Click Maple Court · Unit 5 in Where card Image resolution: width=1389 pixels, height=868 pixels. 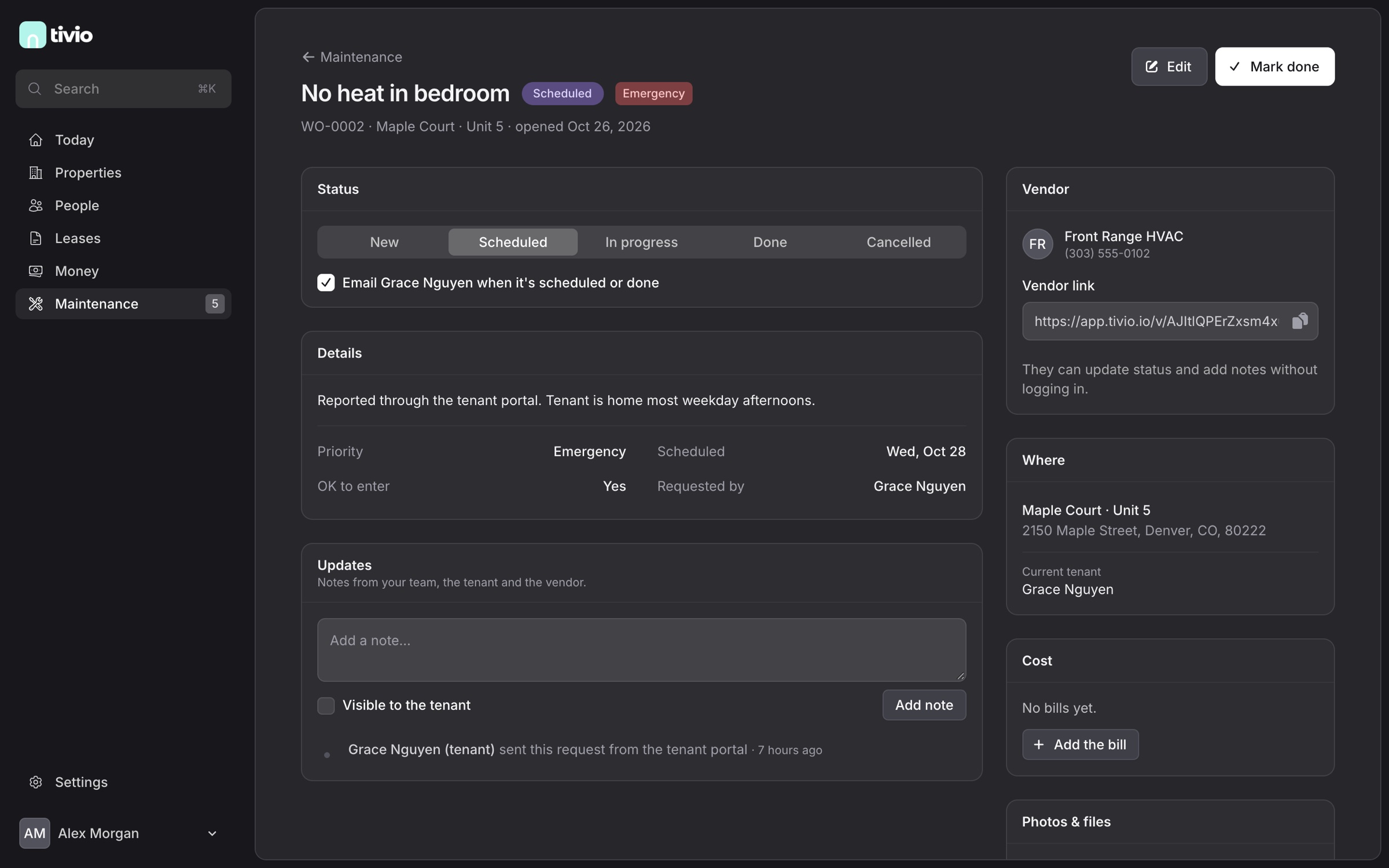coord(1086,510)
